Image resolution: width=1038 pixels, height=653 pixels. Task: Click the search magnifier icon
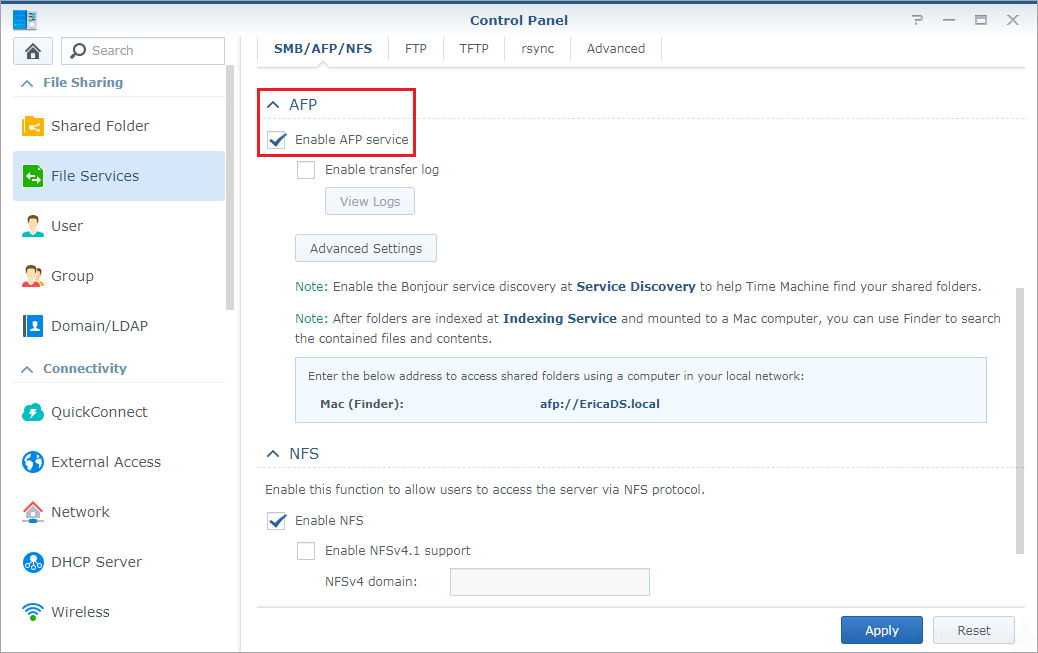point(78,50)
